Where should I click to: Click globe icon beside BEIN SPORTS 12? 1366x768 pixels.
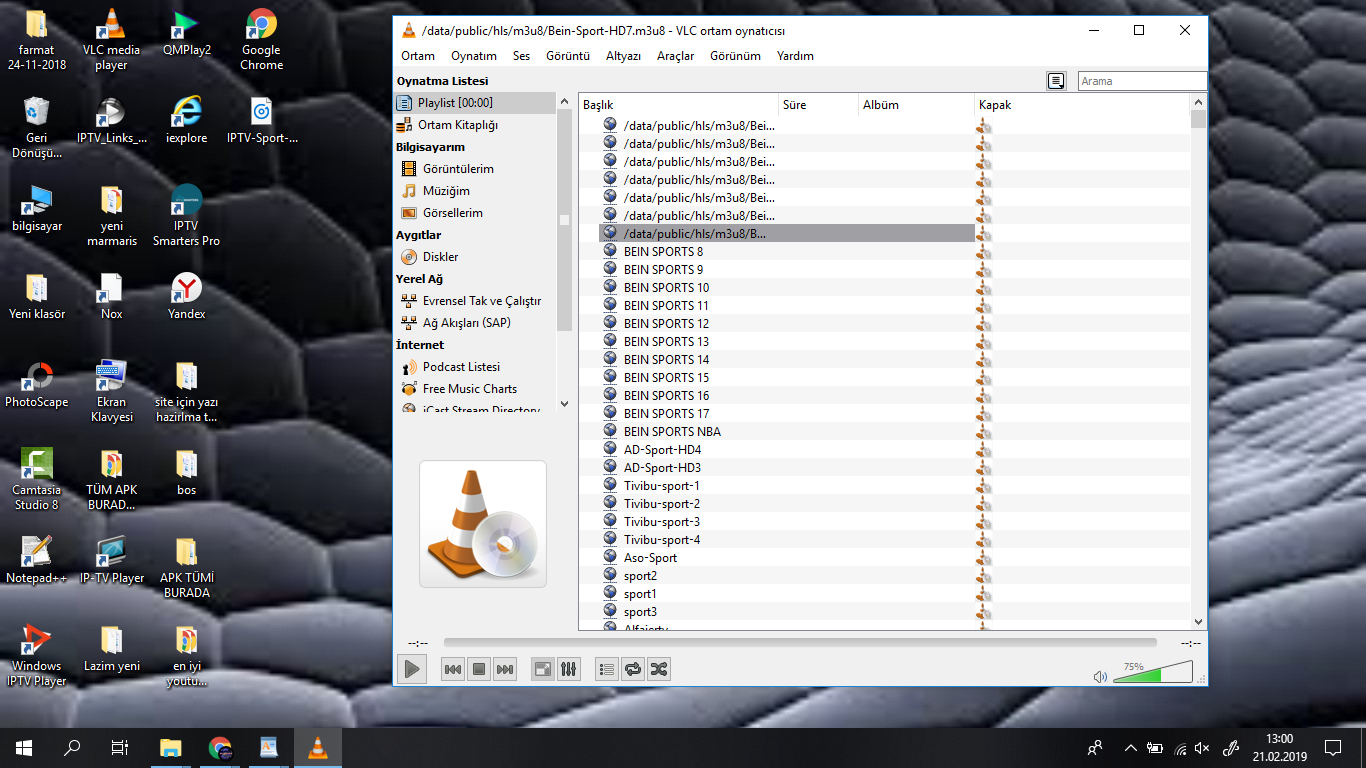pos(610,324)
